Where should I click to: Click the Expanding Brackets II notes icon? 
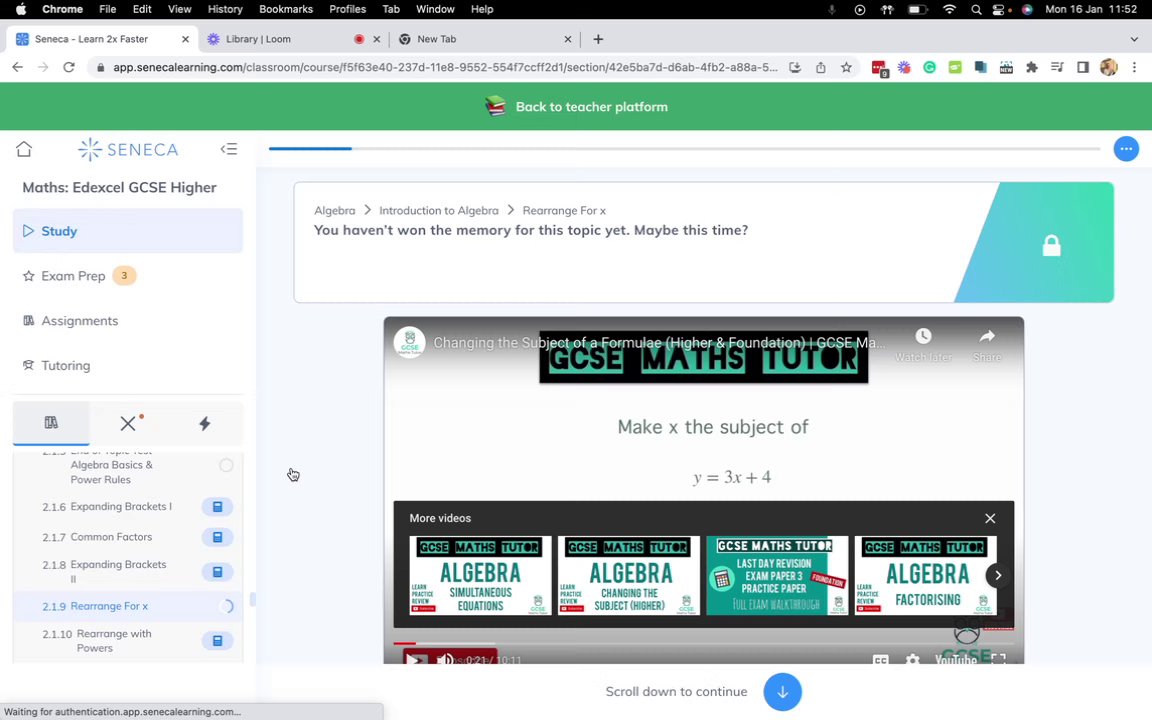[217, 572]
